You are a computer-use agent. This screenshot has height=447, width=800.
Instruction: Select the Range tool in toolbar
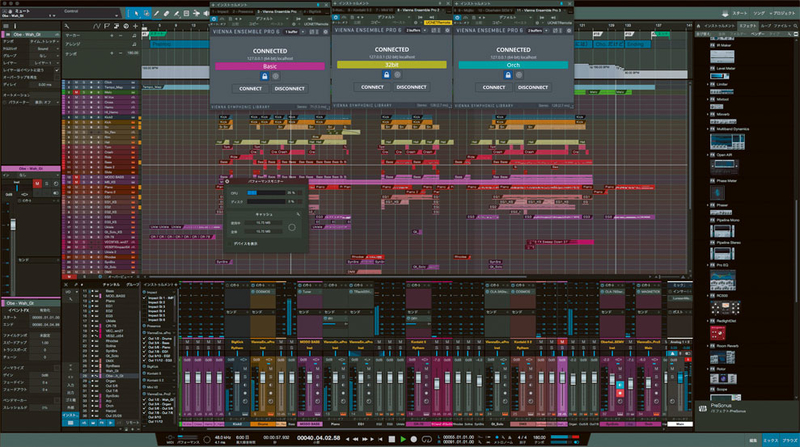146,13
